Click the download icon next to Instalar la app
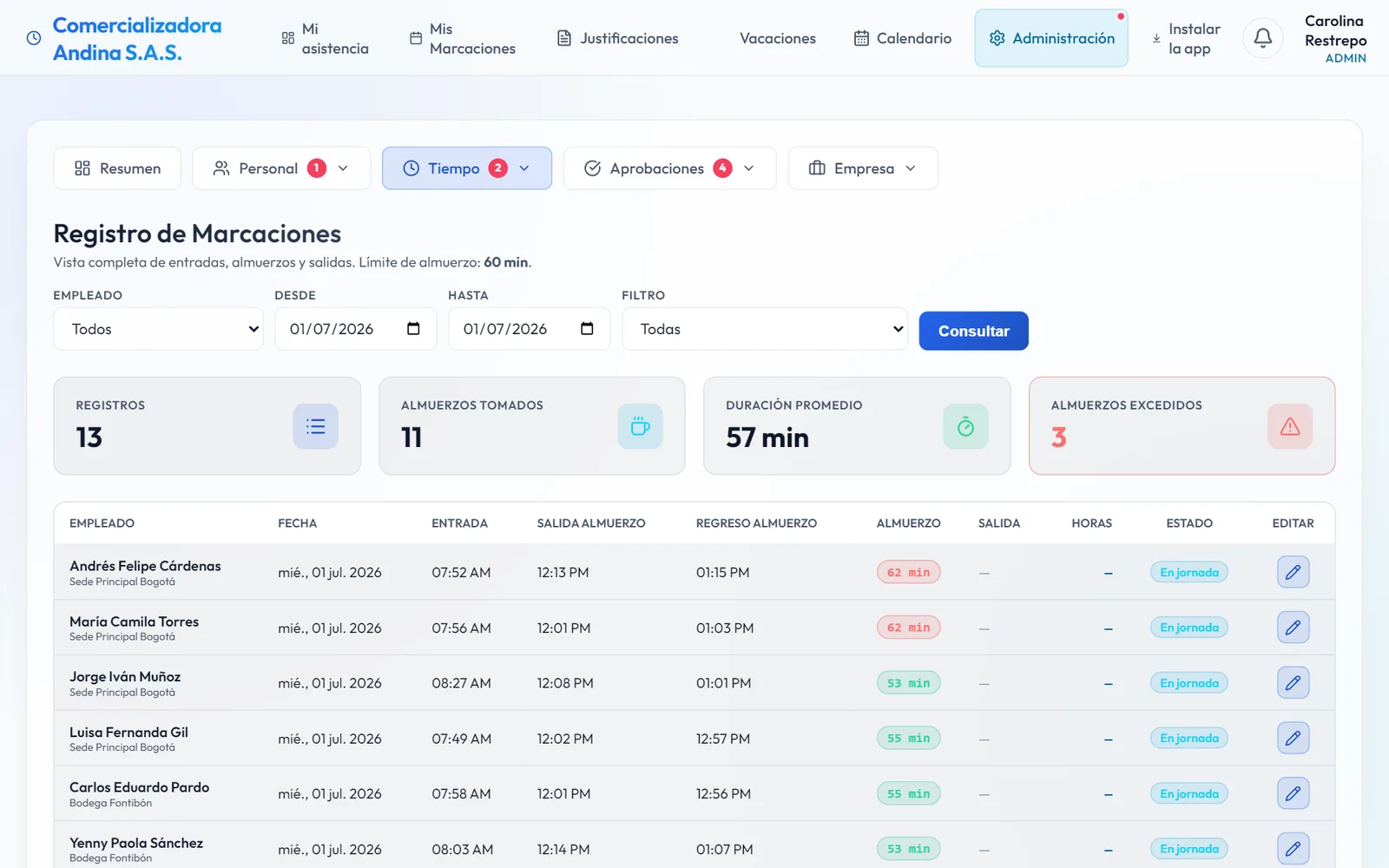 [x=1156, y=38]
